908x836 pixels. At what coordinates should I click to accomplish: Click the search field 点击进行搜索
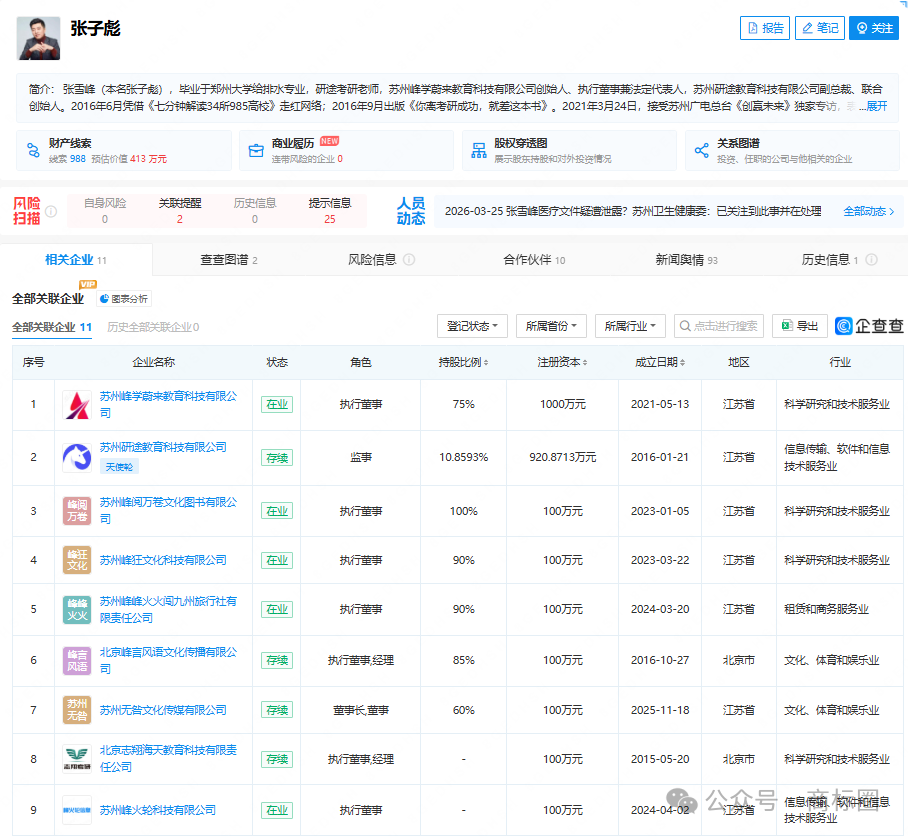pyautogui.click(x=719, y=326)
